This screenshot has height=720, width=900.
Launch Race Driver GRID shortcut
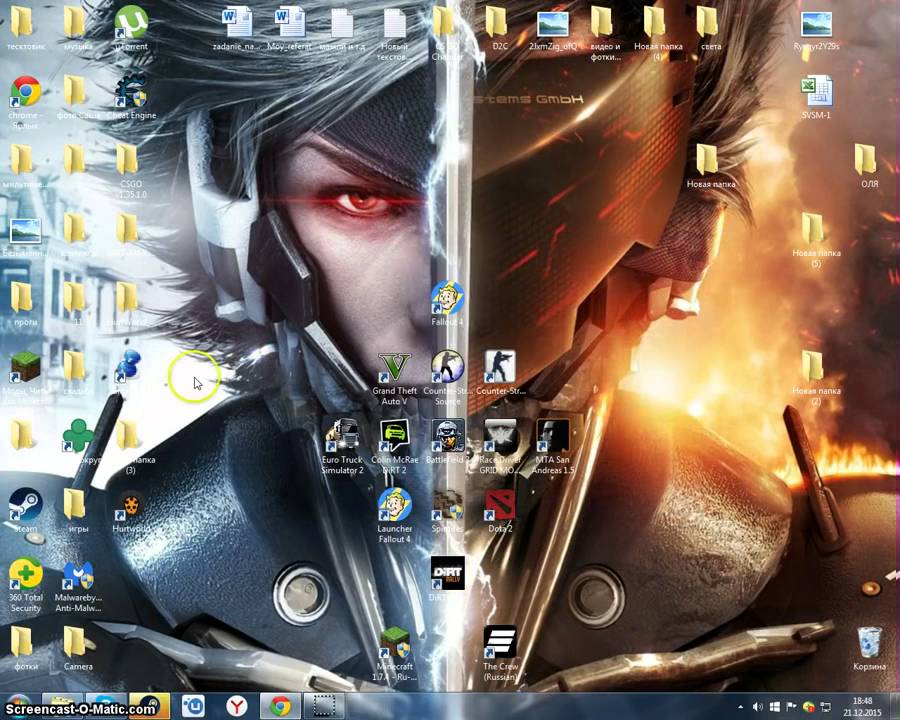(500, 447)
